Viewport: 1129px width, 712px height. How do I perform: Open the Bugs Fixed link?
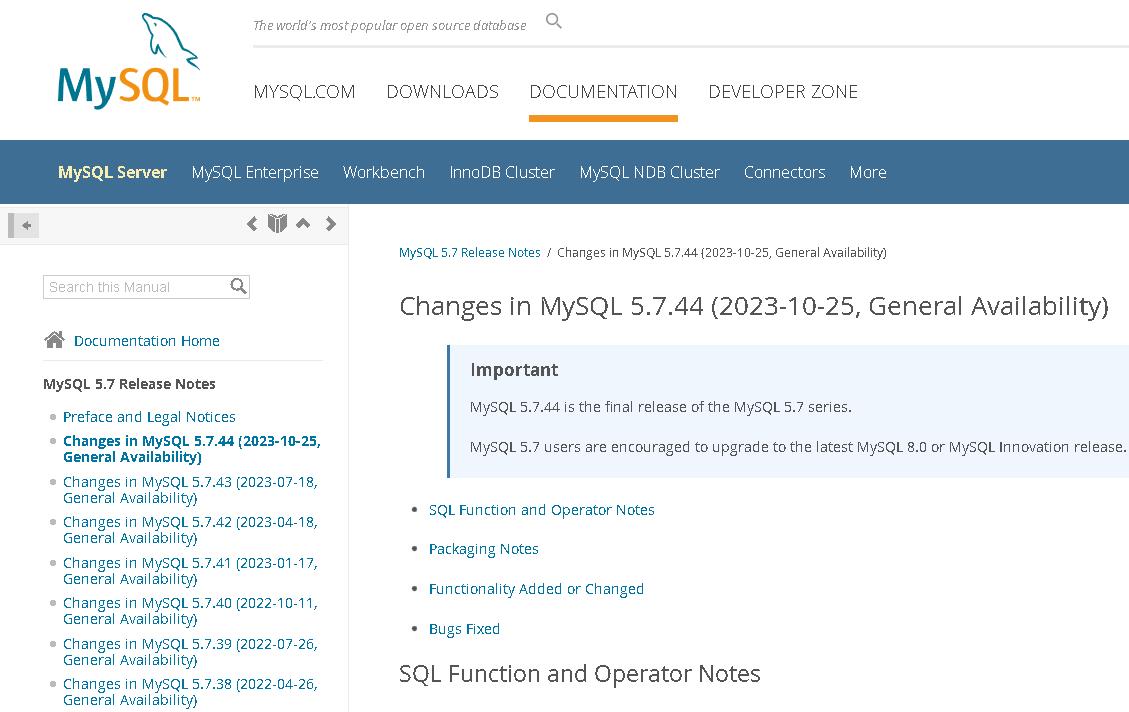pos(464,628)
